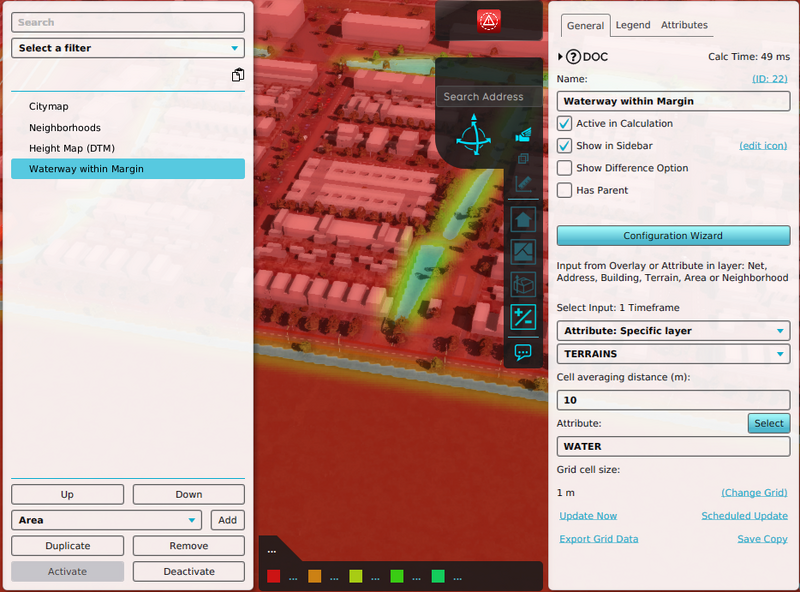Uncheck Active in Calculation
The width and height of the screenshot is (800, 592).
[x=565, y=123]
